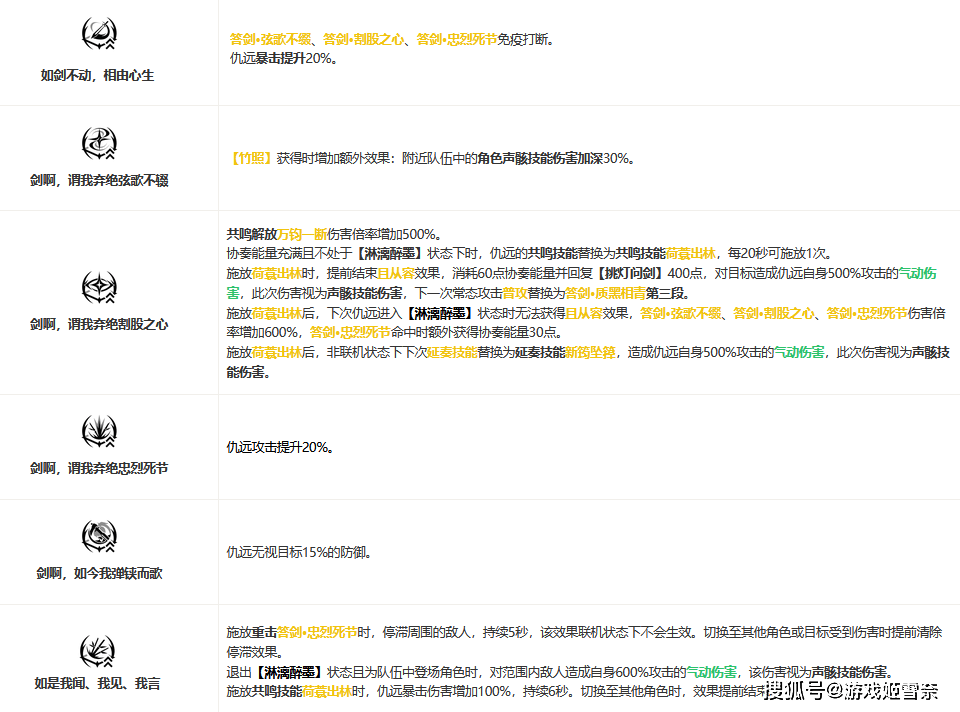Screen dimensions: 960x712
Task: Click the orange 【竹照】 skill term
Action: (251, 158)
